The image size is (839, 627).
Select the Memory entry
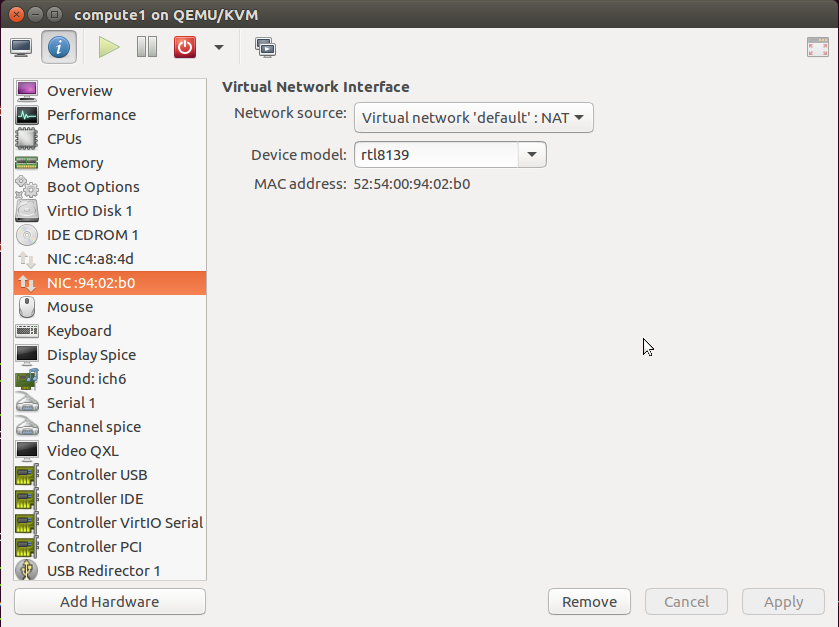coord(110,163)
